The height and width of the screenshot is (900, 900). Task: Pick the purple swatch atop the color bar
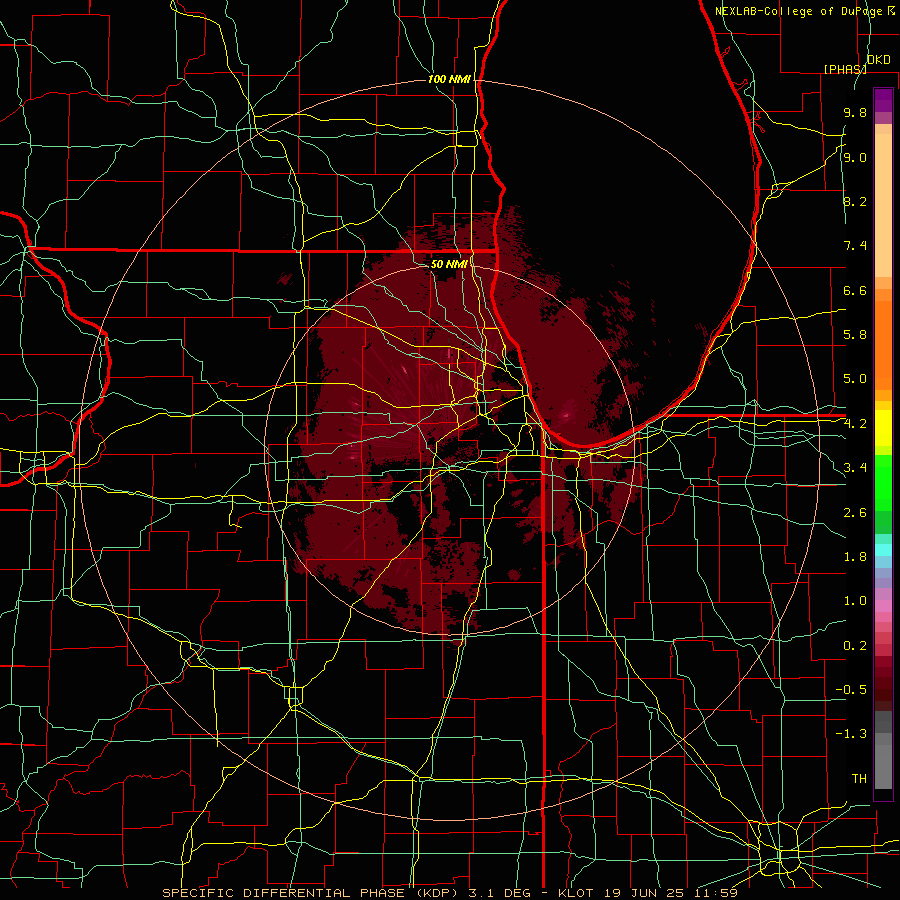[x=883, y=100]
